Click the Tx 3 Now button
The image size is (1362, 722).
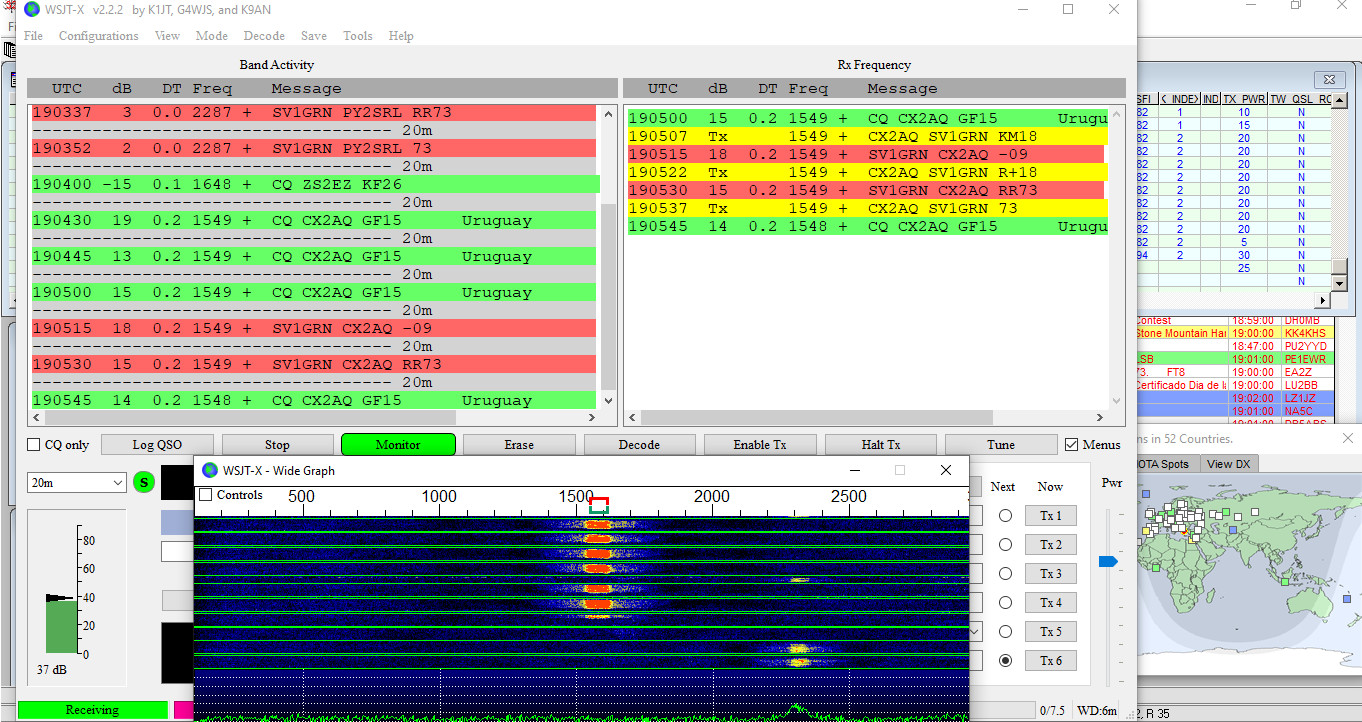point(1050,574)
